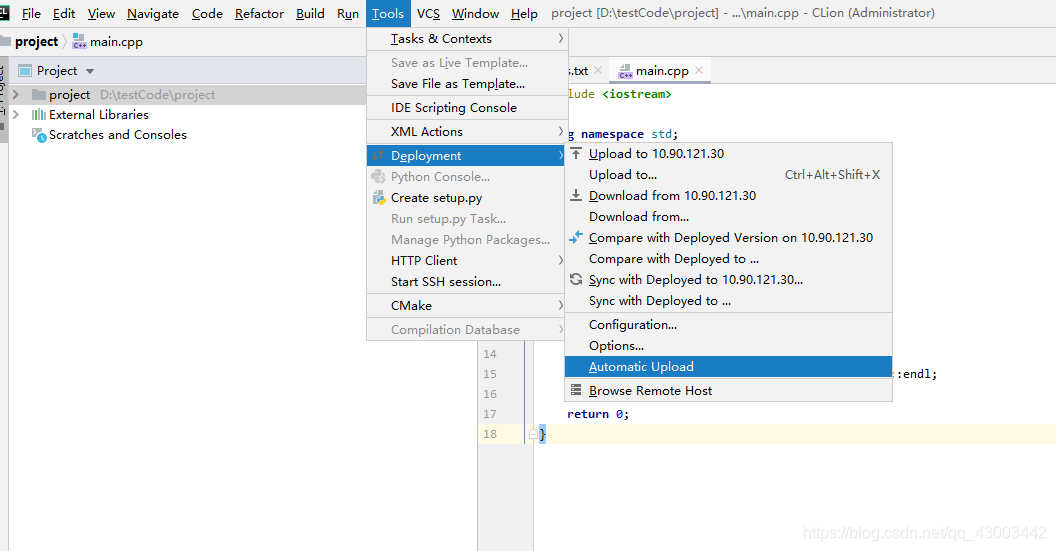
Task: Click Compare with Deployed Version on 10.90.121.30
Action: [x=728, y=238]
